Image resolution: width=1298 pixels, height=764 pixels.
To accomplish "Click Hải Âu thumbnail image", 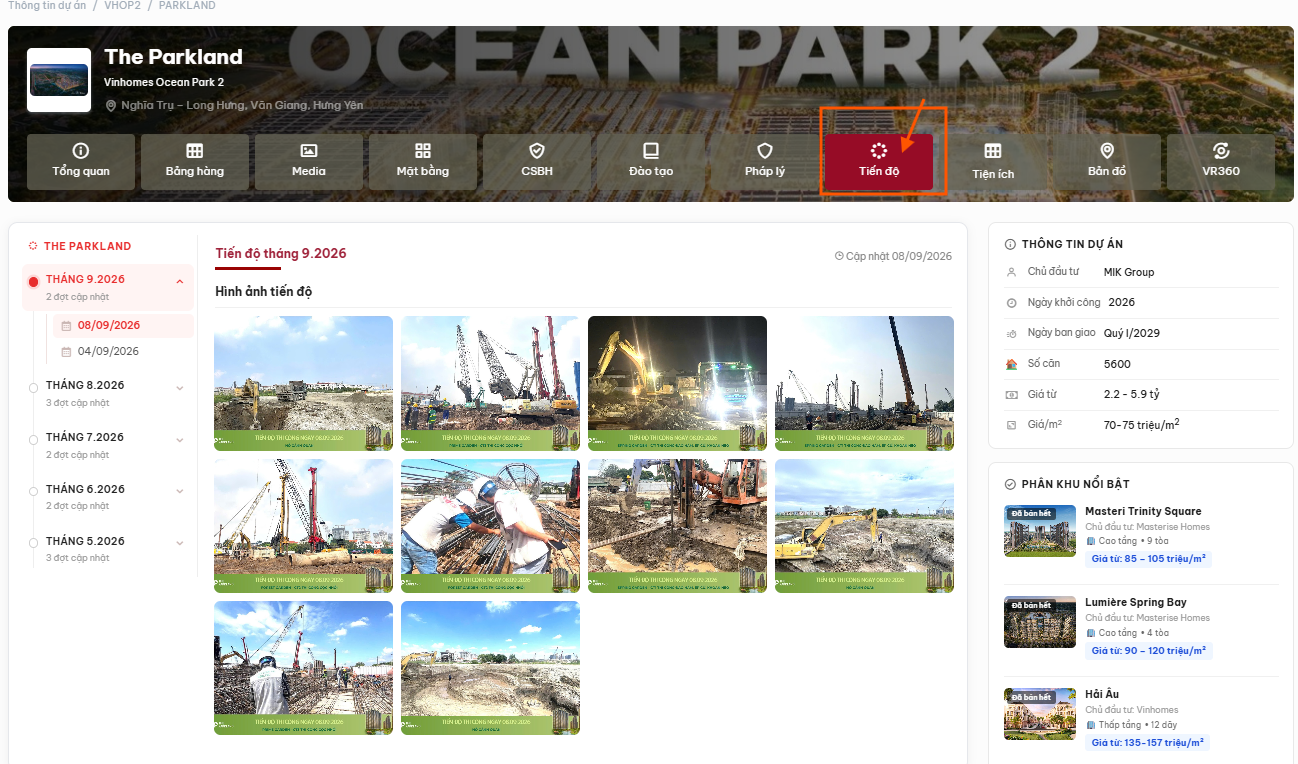I will point(1040,713).
